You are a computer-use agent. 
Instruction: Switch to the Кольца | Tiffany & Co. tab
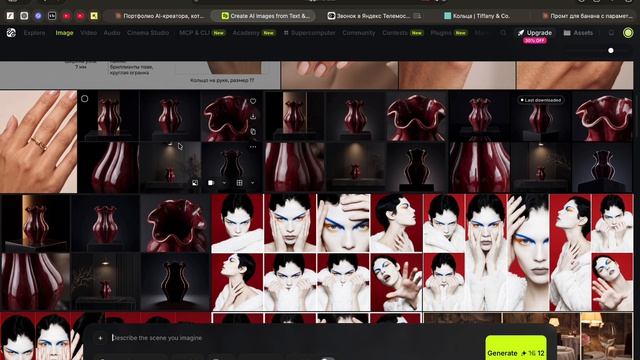(x=477, y=16)
